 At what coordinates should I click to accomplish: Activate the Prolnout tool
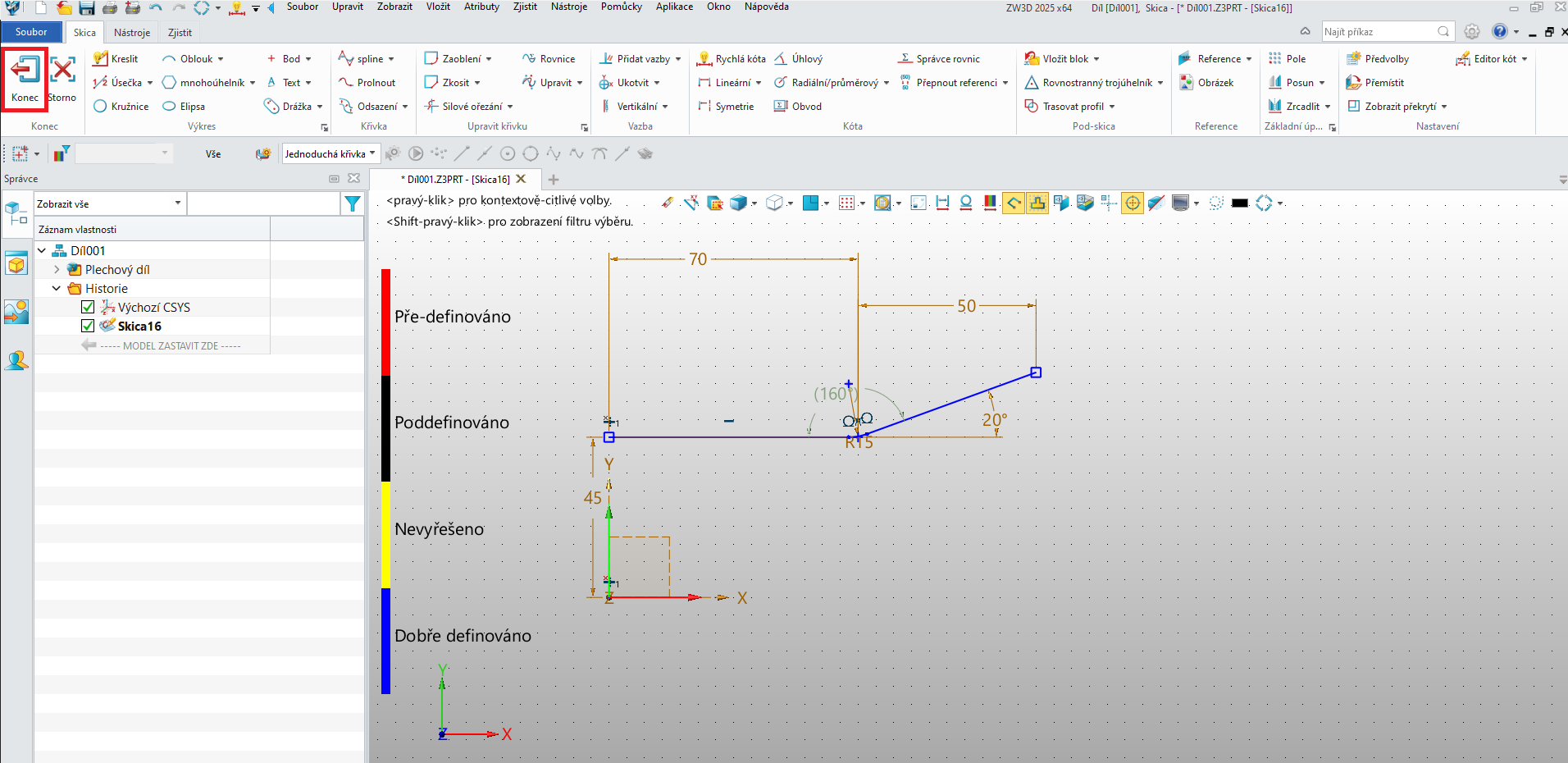point(367,83)
